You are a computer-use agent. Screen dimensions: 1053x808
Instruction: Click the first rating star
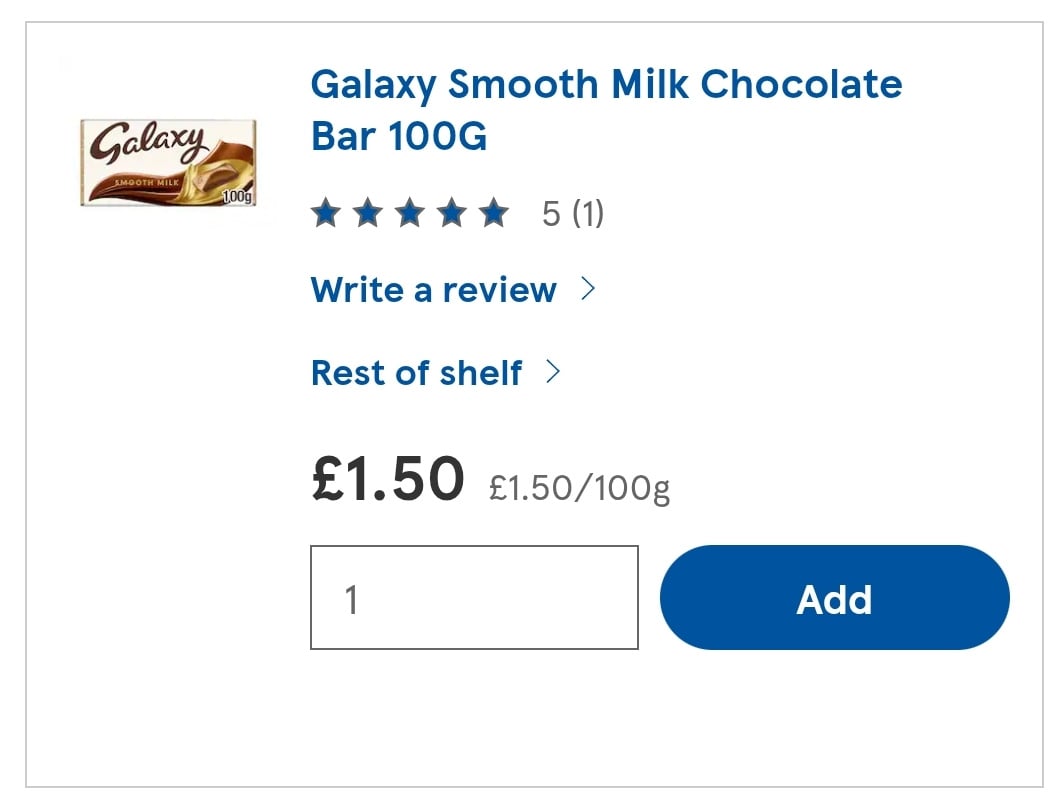(326, 213)
